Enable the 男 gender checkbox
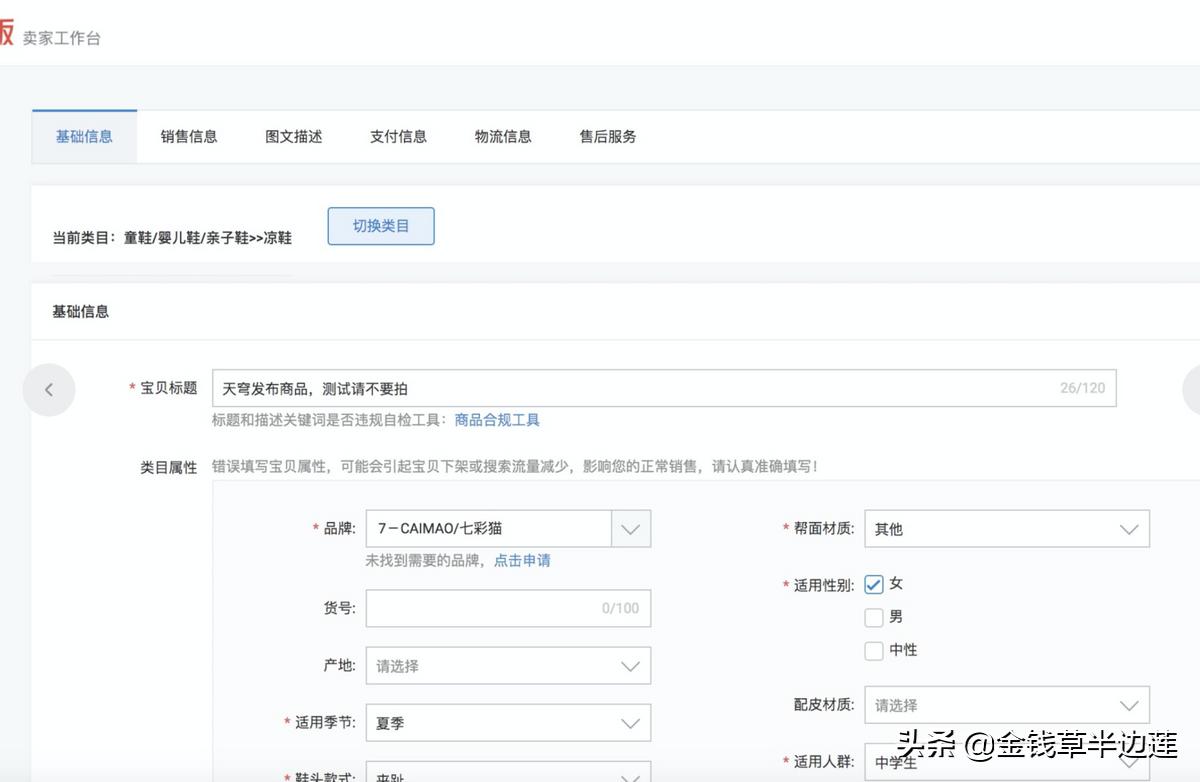Image resolution: width=1200 pixels, height=782 pixels. point(874,617)
